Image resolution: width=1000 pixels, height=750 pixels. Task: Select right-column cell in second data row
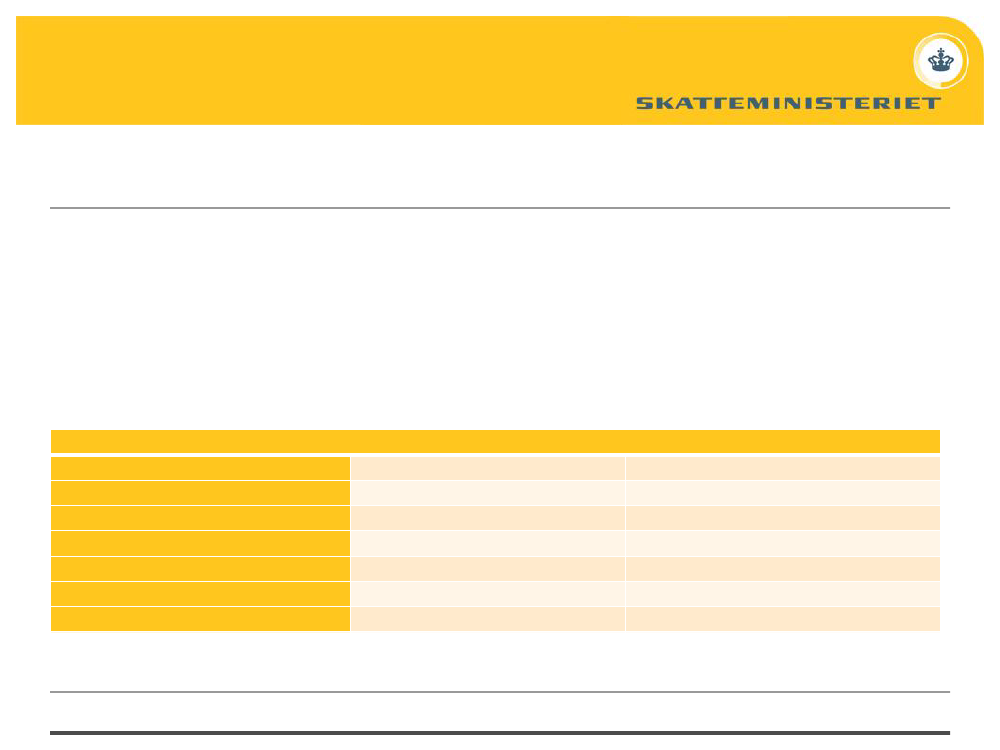pyautogui.click(x=783, y=493)
